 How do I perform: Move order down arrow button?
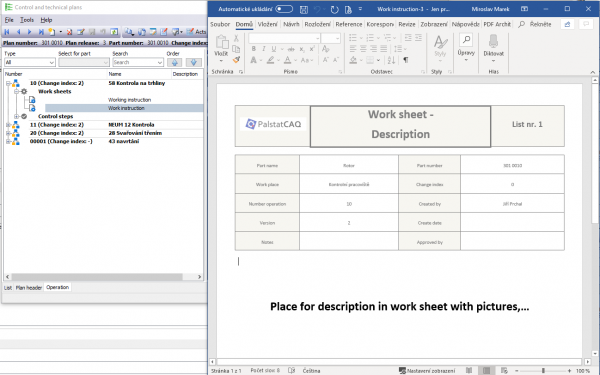coord(194,62)
